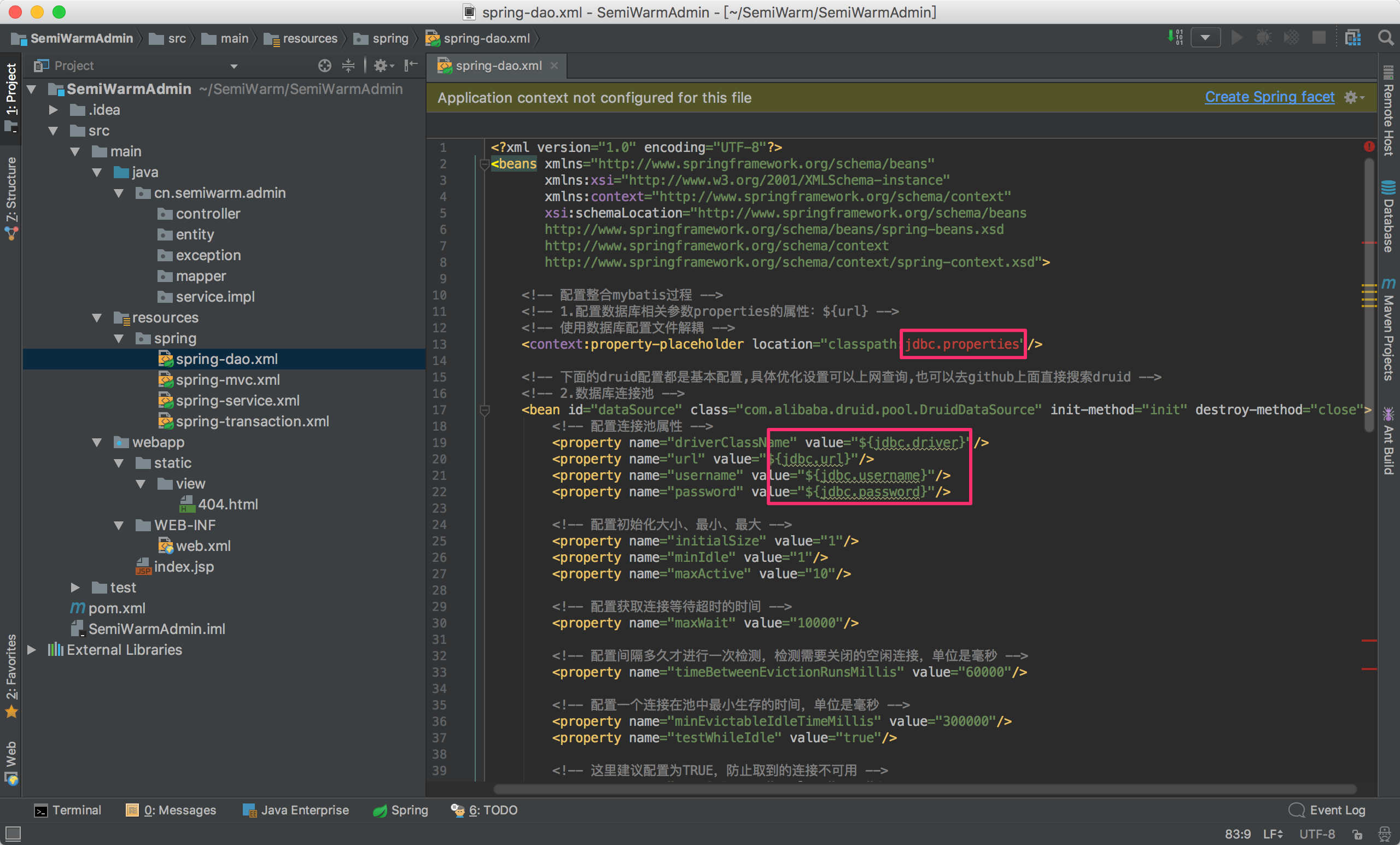Click the Debug bug icon in toolbar
The image size is (1400, 845).
[x=1264, y=38]
